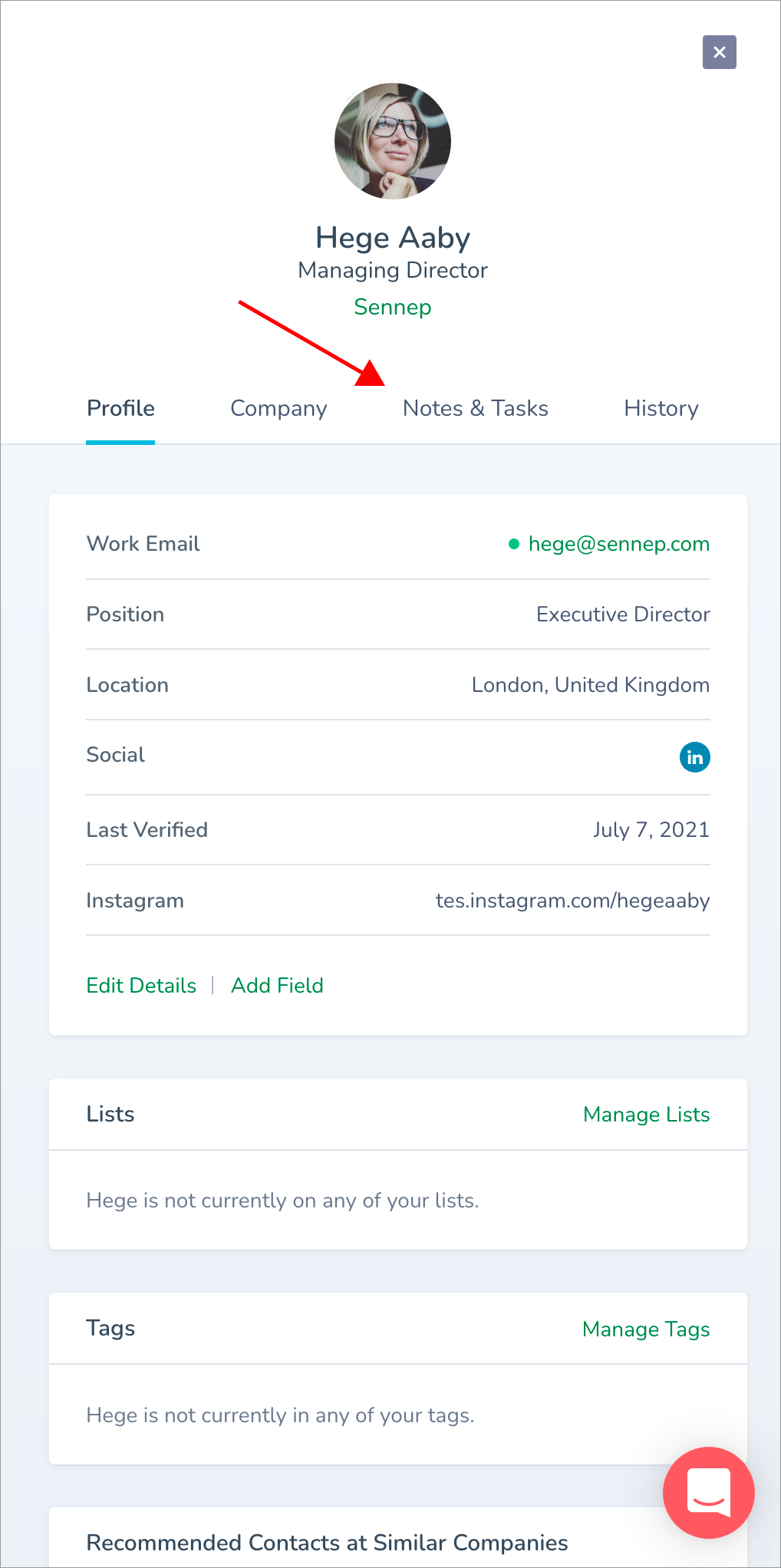Screen dimensions: 781x1568
Task: Click Edit Details link
Action: point(141,985)
